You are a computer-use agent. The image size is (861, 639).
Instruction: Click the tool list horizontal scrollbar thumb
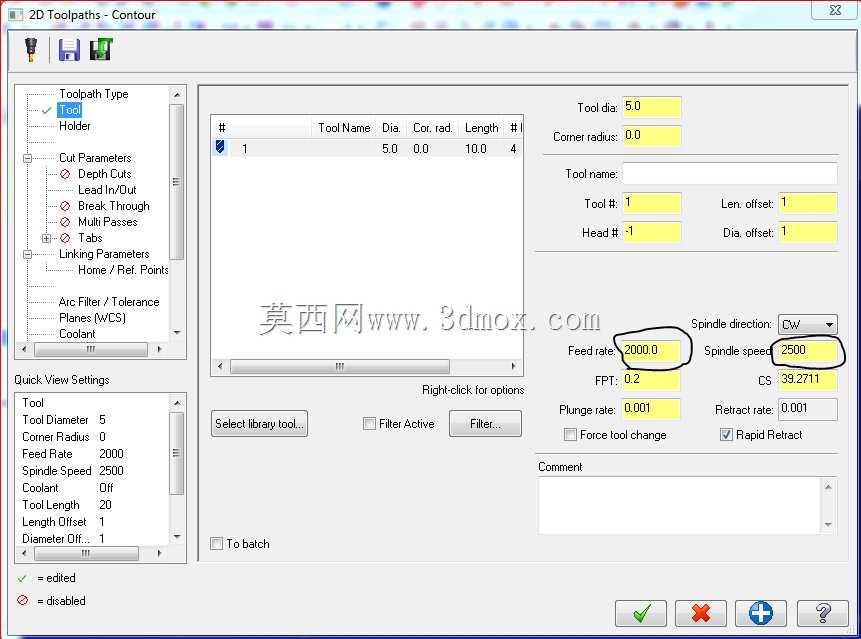(339, 366)
